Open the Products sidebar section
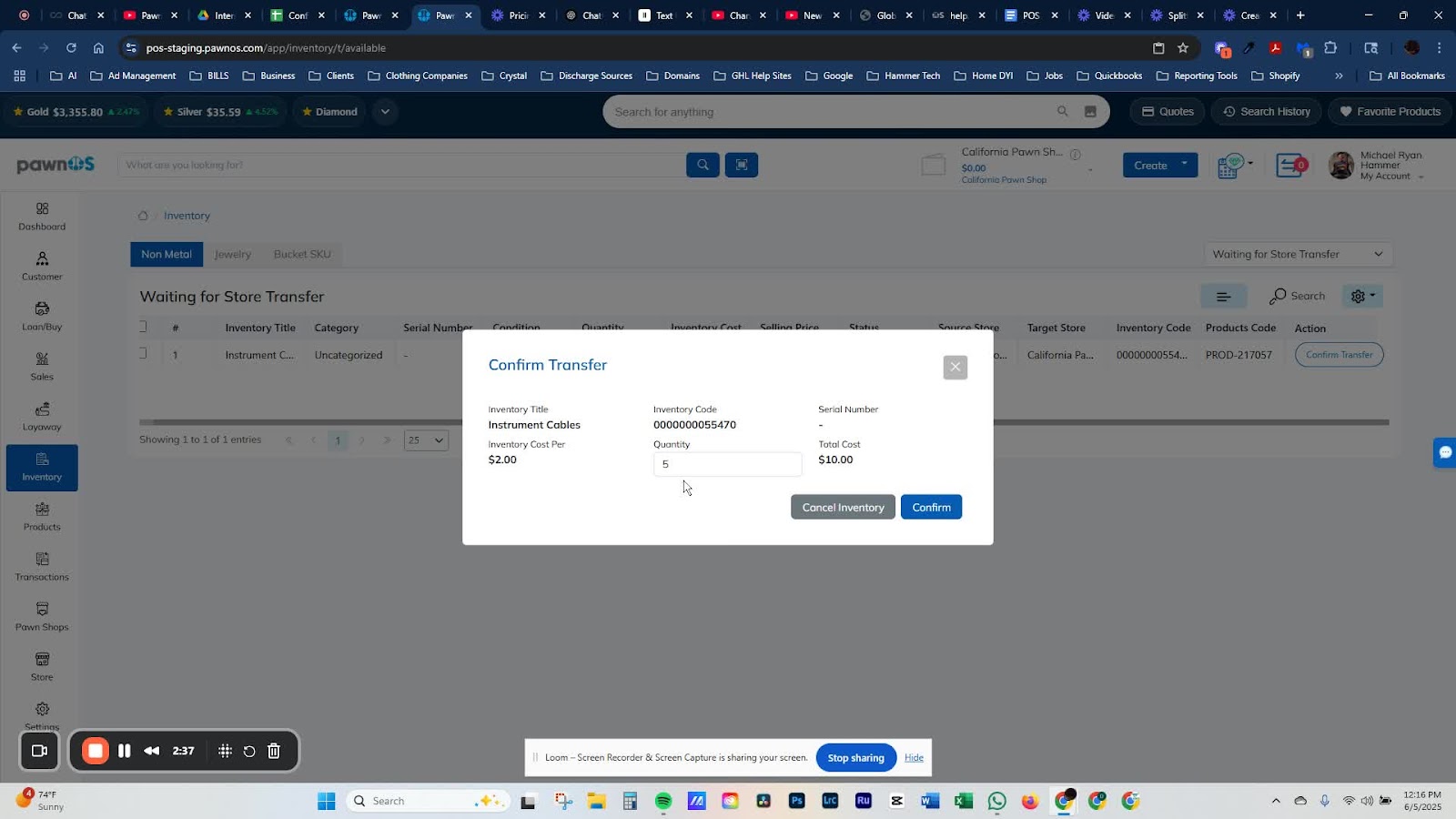 coord(42,517)
